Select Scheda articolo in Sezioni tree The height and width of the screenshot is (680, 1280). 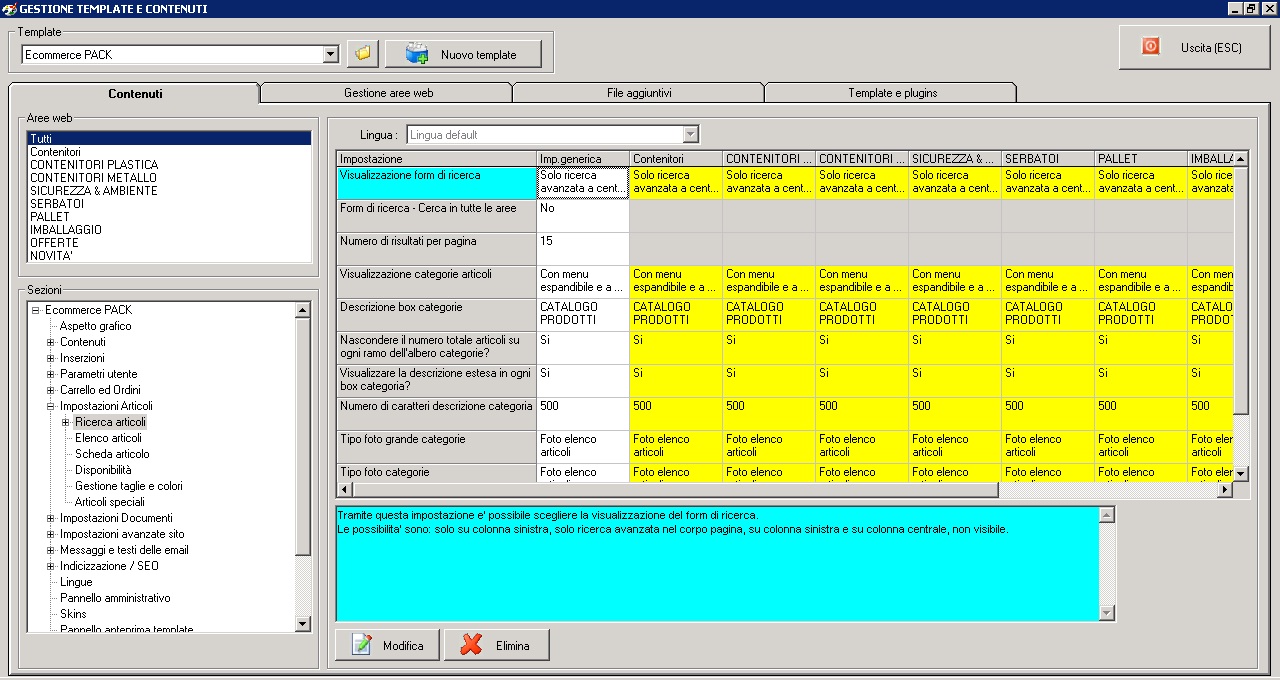[x=112, y=454]
